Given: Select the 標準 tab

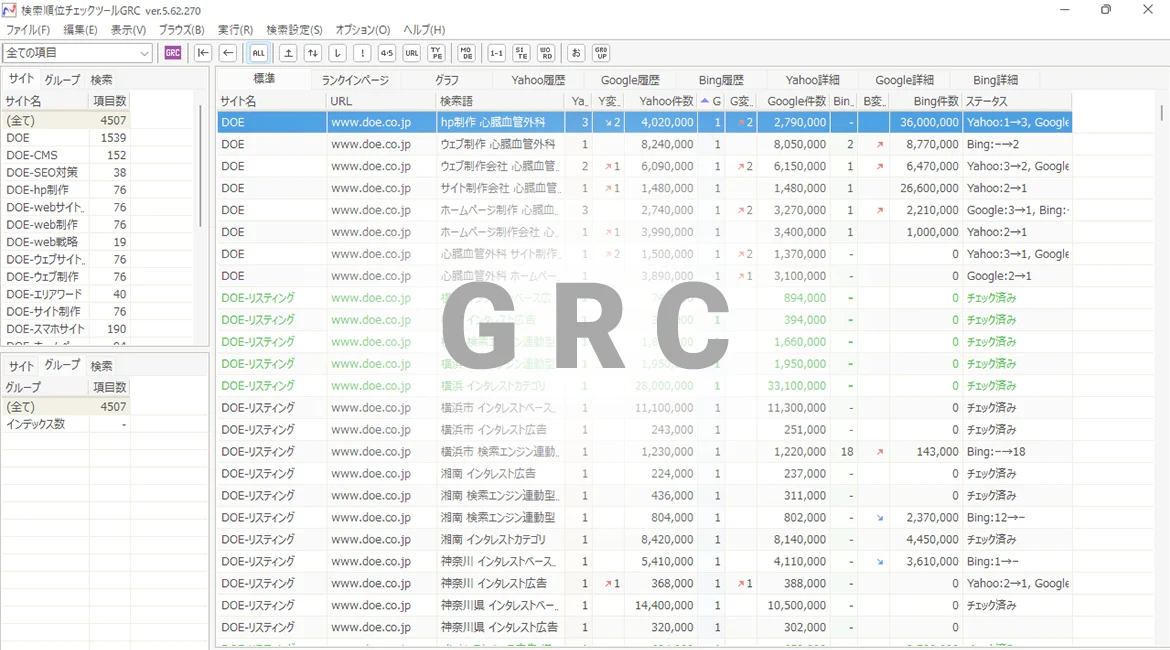Looking at the screenshot, I should point(264,79).
